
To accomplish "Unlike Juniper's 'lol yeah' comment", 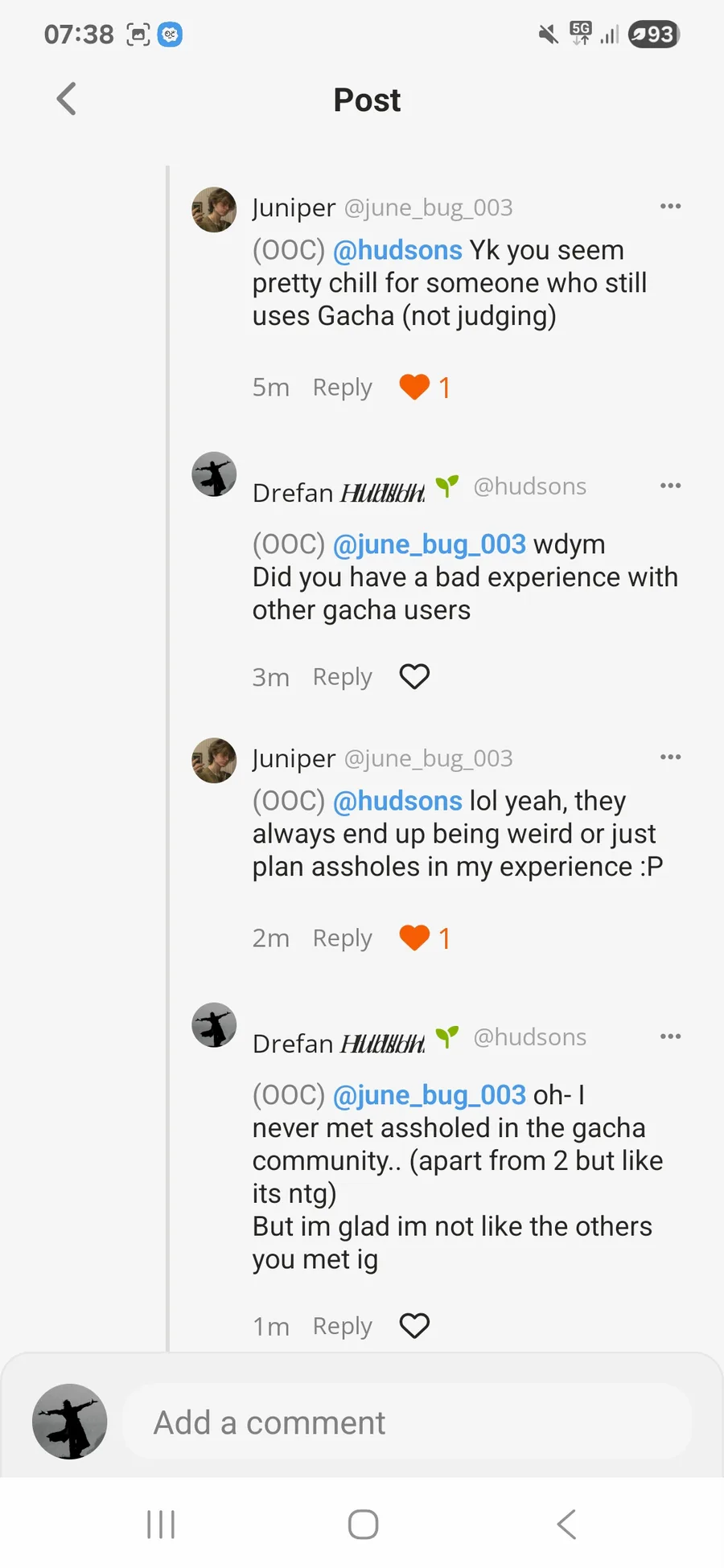I will 414,938.
